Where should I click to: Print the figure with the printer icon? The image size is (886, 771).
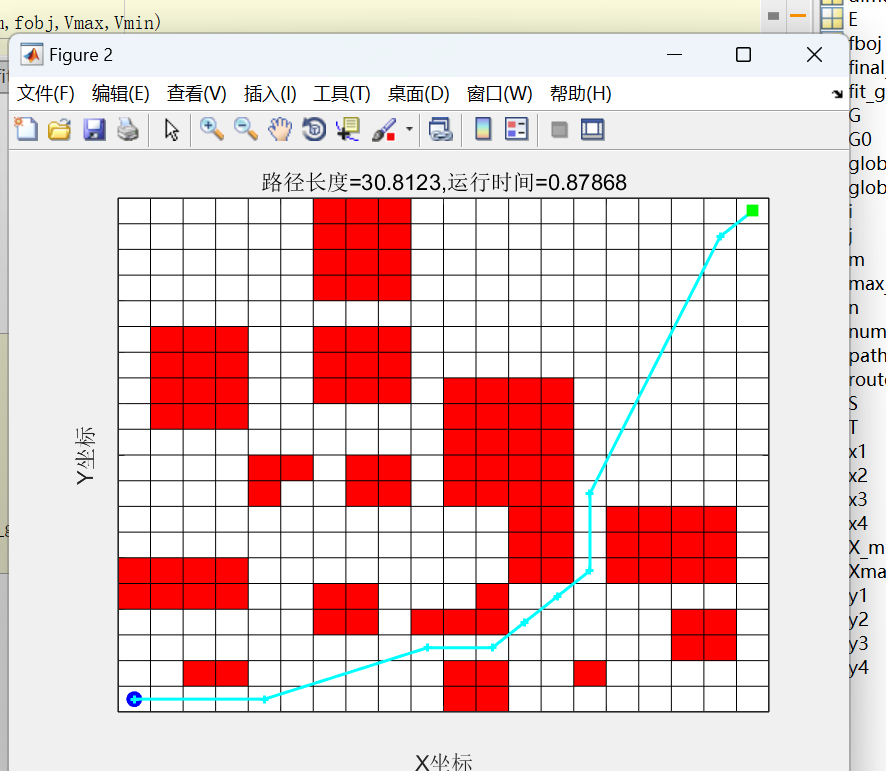(127, 129)
